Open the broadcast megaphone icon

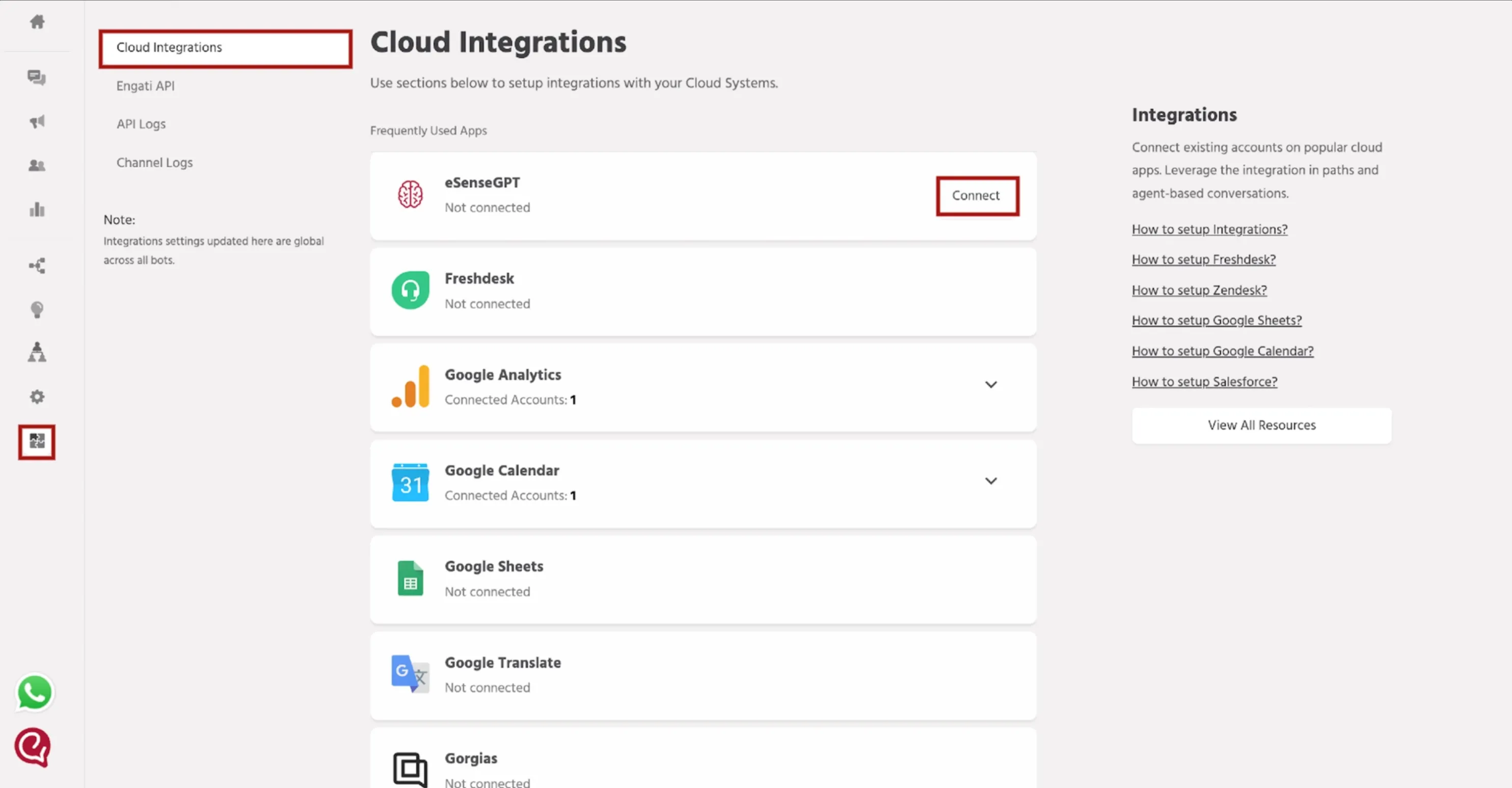click(37, 121)
